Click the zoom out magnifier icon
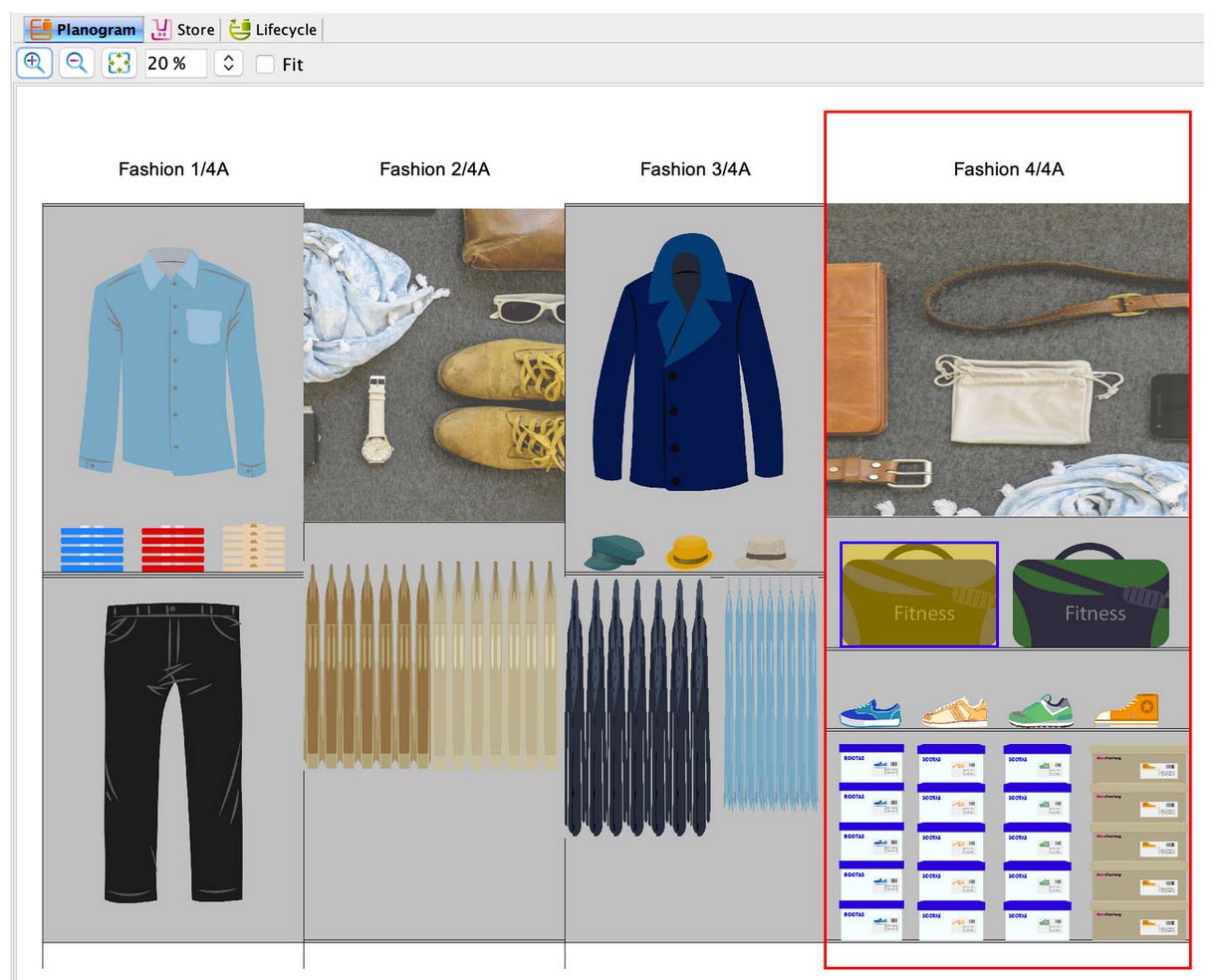Screen dimensions: 1221x980 tap(77, 64)
